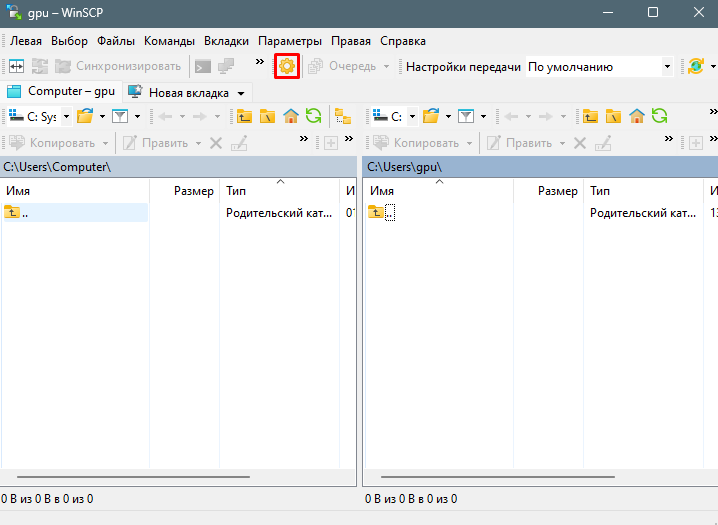Click the globe refresh icon at toolbar end
718x525 pixels.
(696, 66)
